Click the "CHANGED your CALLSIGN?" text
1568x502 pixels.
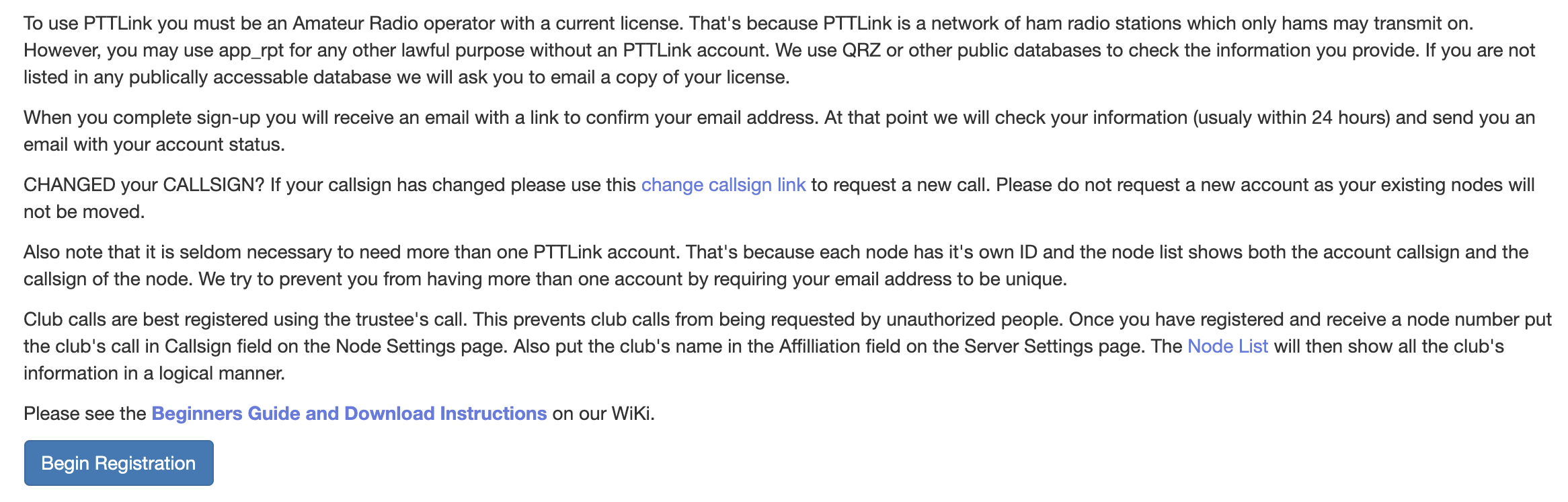(x=145, y=185)
